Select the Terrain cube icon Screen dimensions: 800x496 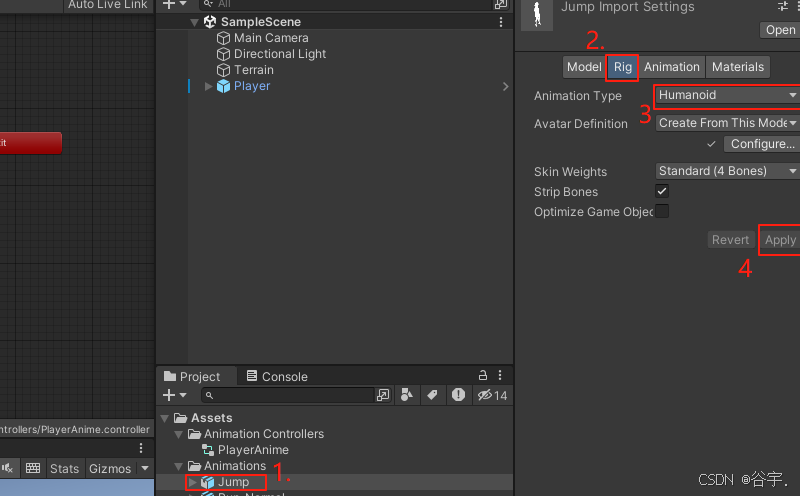[223, 70]
